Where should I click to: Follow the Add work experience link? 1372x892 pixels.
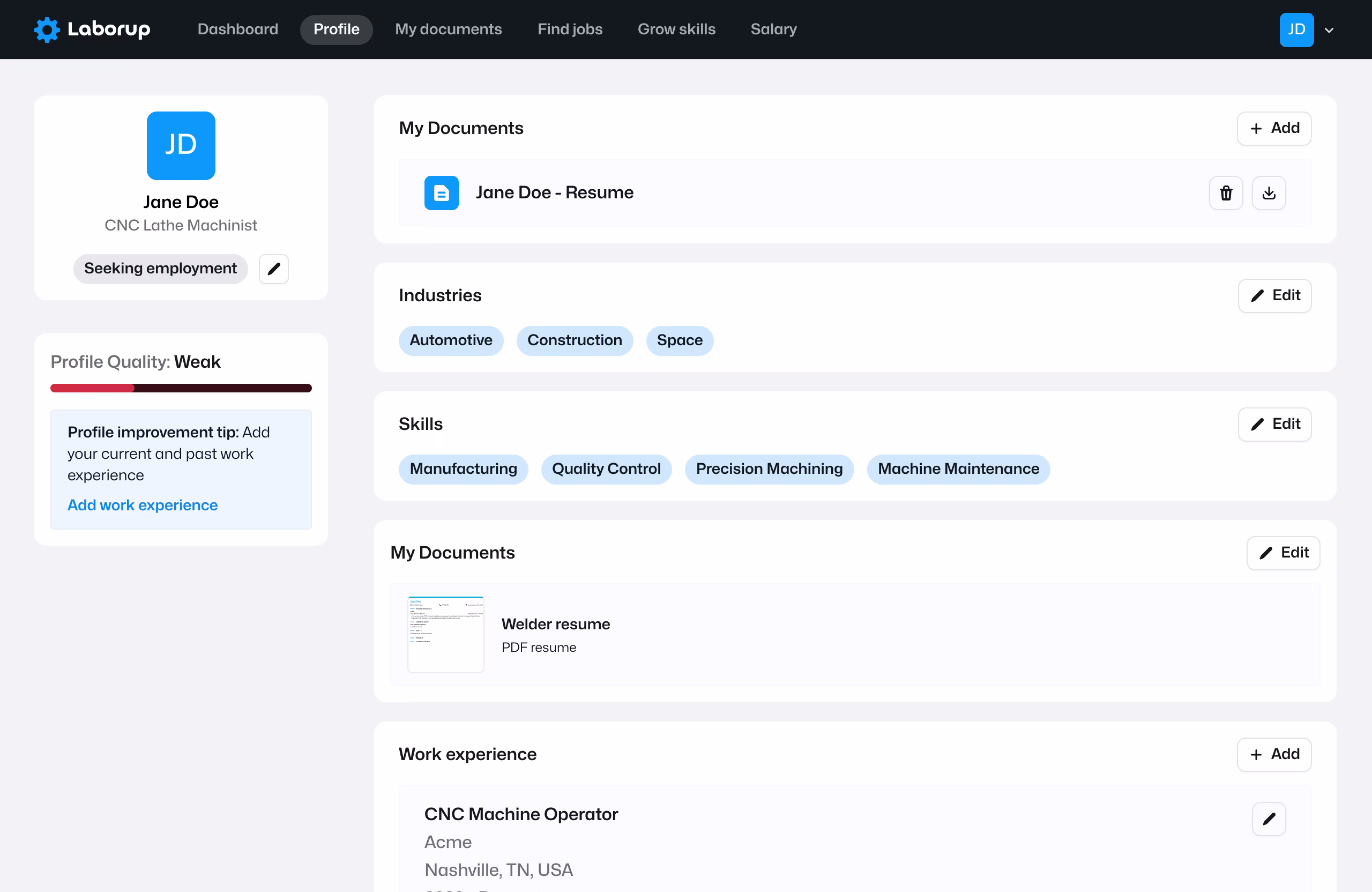tap(143, 505)
